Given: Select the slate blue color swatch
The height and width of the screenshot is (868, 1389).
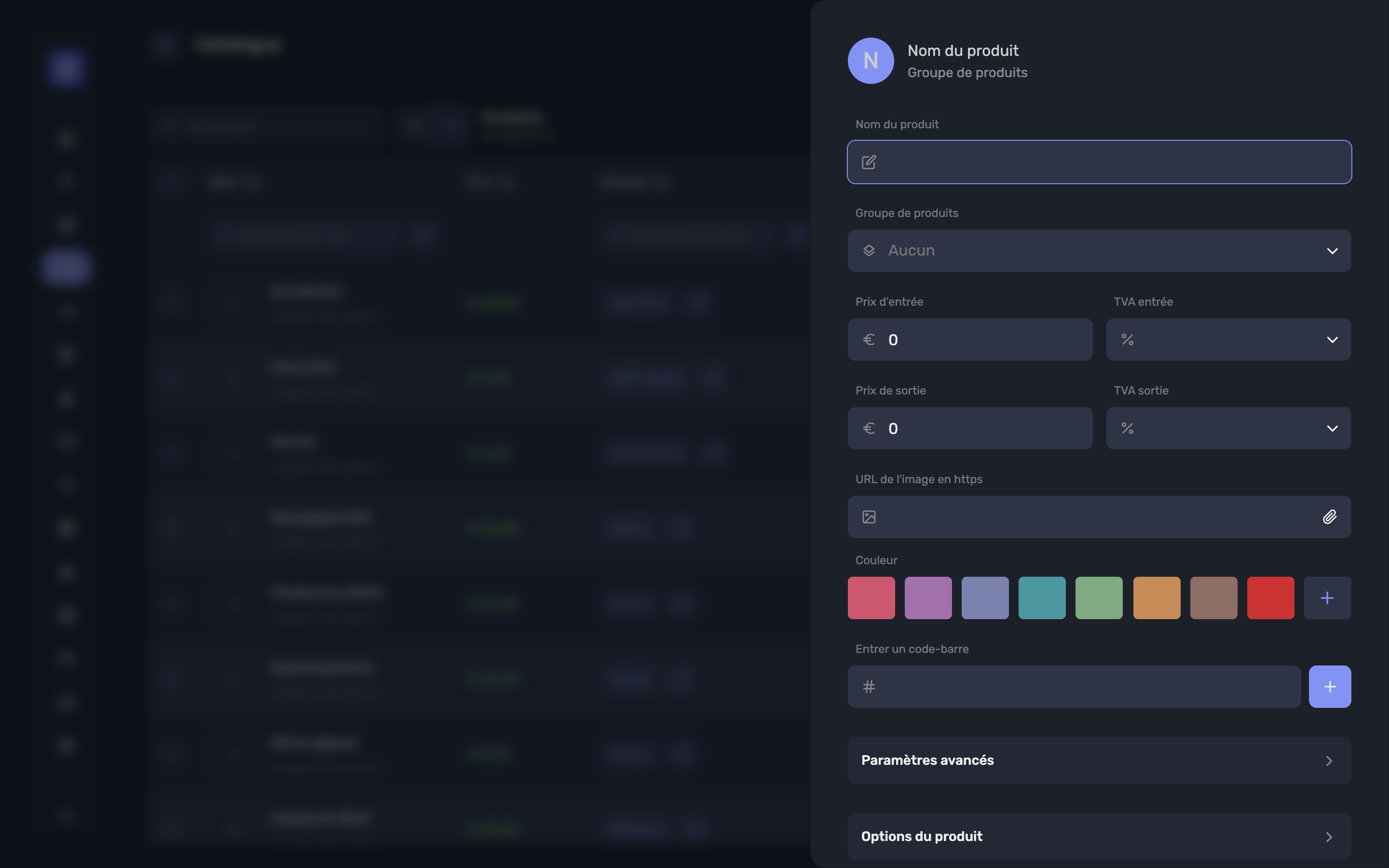Looking at the screenshot, I should click(985, 597).
